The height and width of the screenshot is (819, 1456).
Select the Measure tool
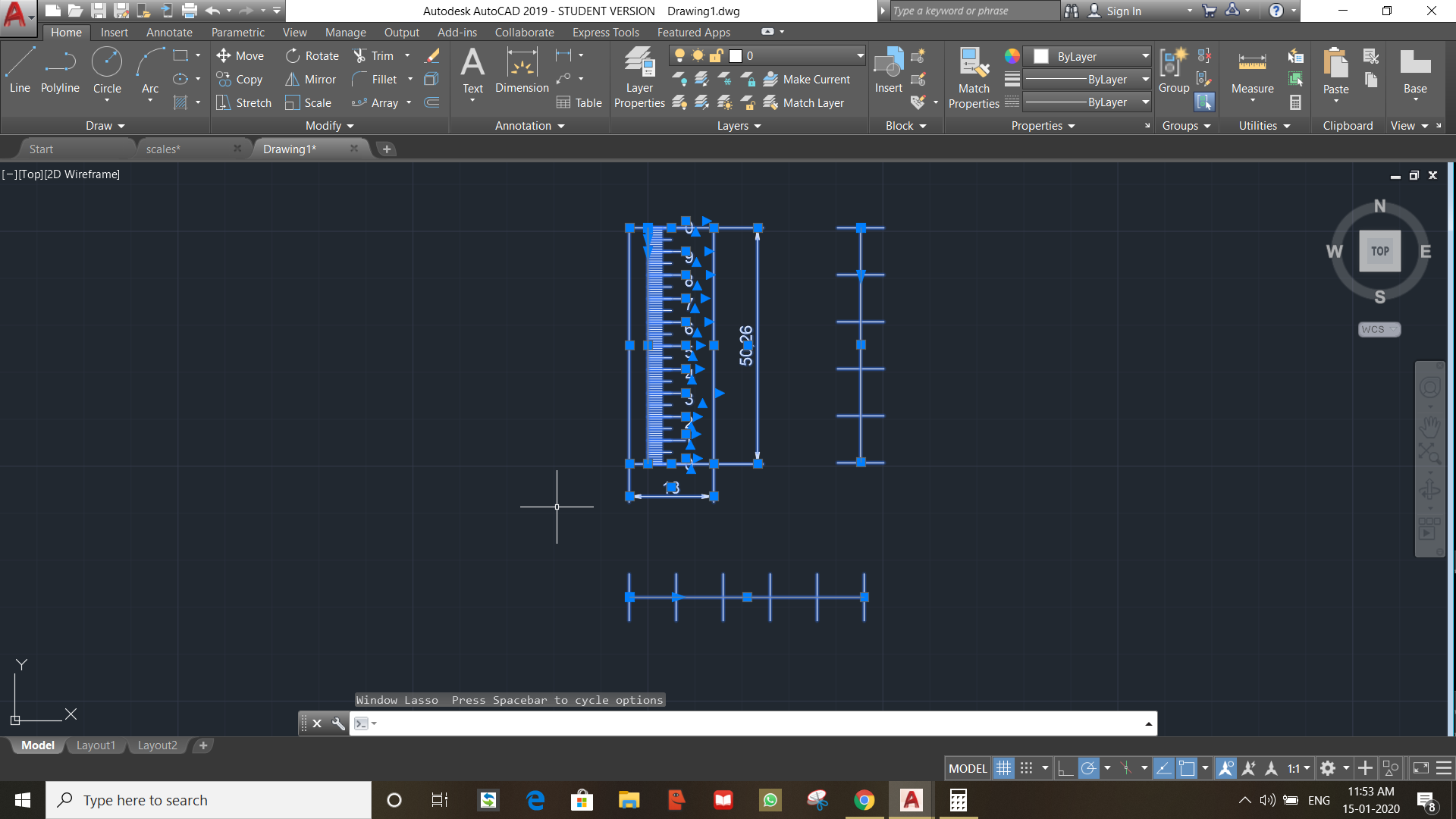point(1251,72)
